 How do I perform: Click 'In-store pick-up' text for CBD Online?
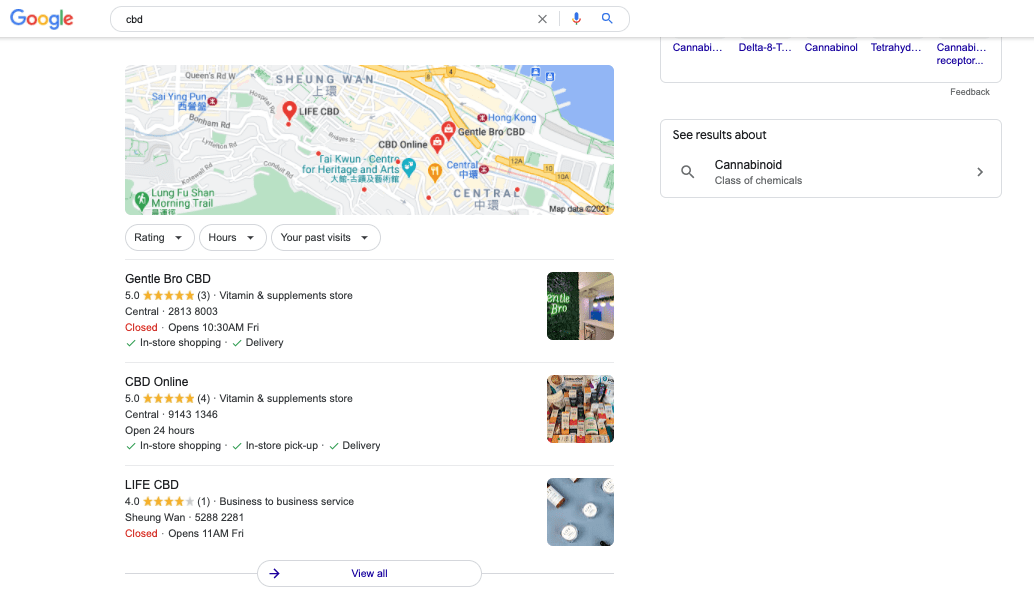point(282,446)
